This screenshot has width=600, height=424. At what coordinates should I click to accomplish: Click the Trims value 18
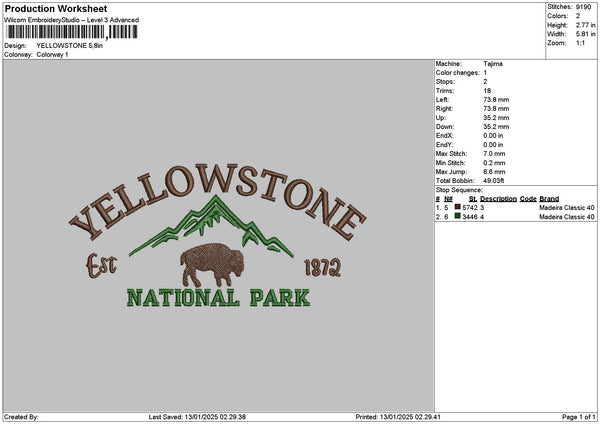point(487,91)
